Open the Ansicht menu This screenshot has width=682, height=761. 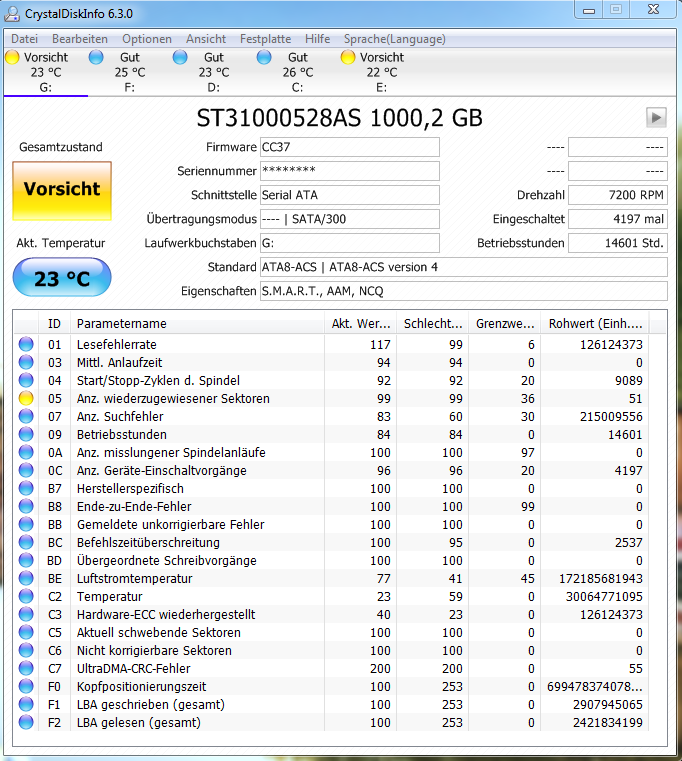tap(206, 39)
